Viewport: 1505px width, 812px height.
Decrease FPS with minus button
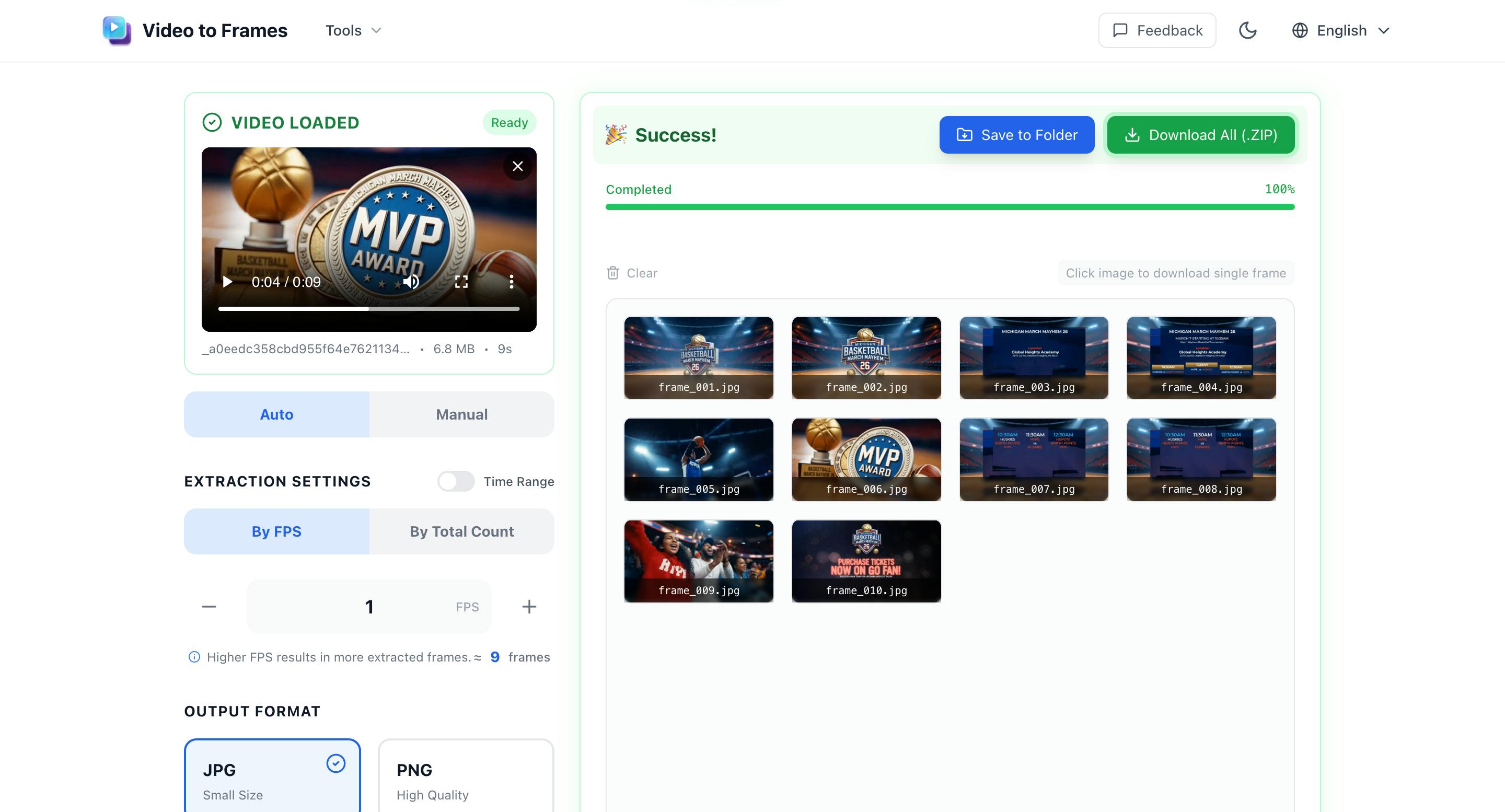click(x=209, y=606)
